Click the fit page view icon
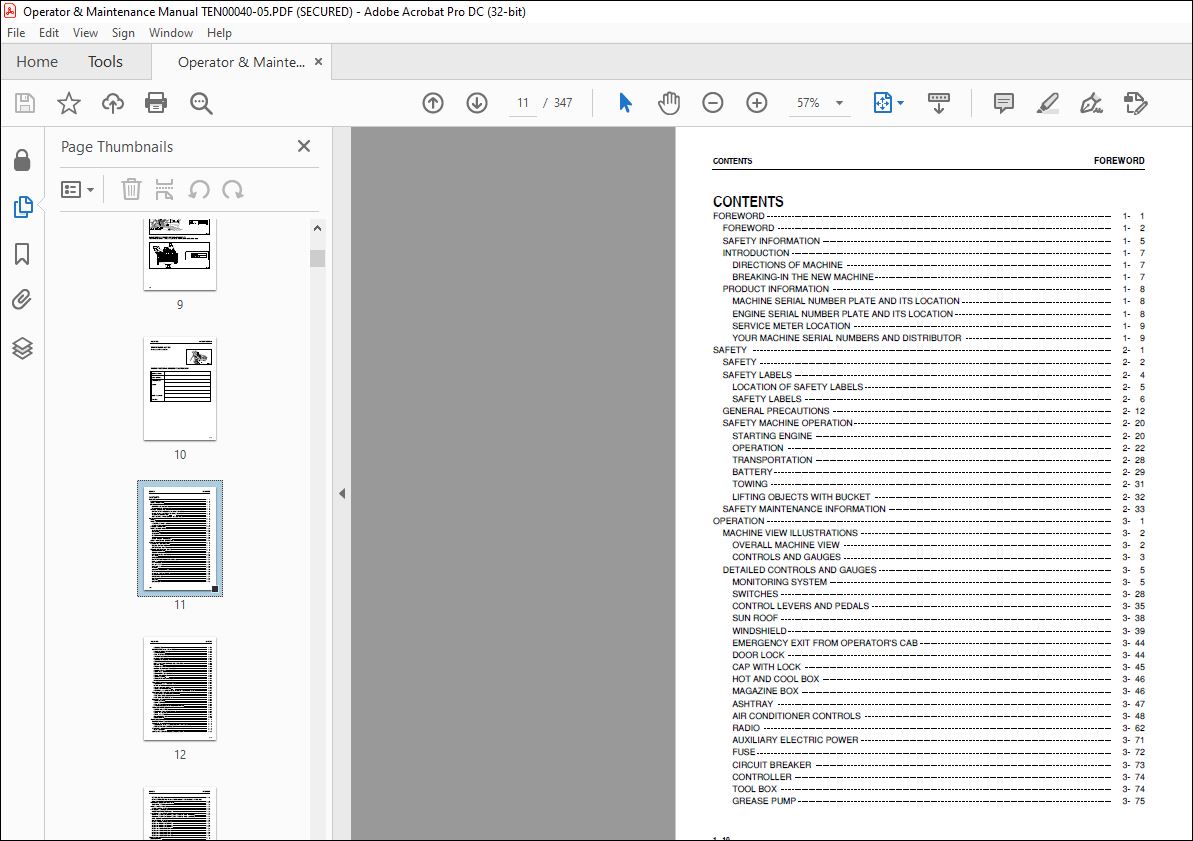The width and height of the screenshot is (1193, 841). click(x=883, y=103)
